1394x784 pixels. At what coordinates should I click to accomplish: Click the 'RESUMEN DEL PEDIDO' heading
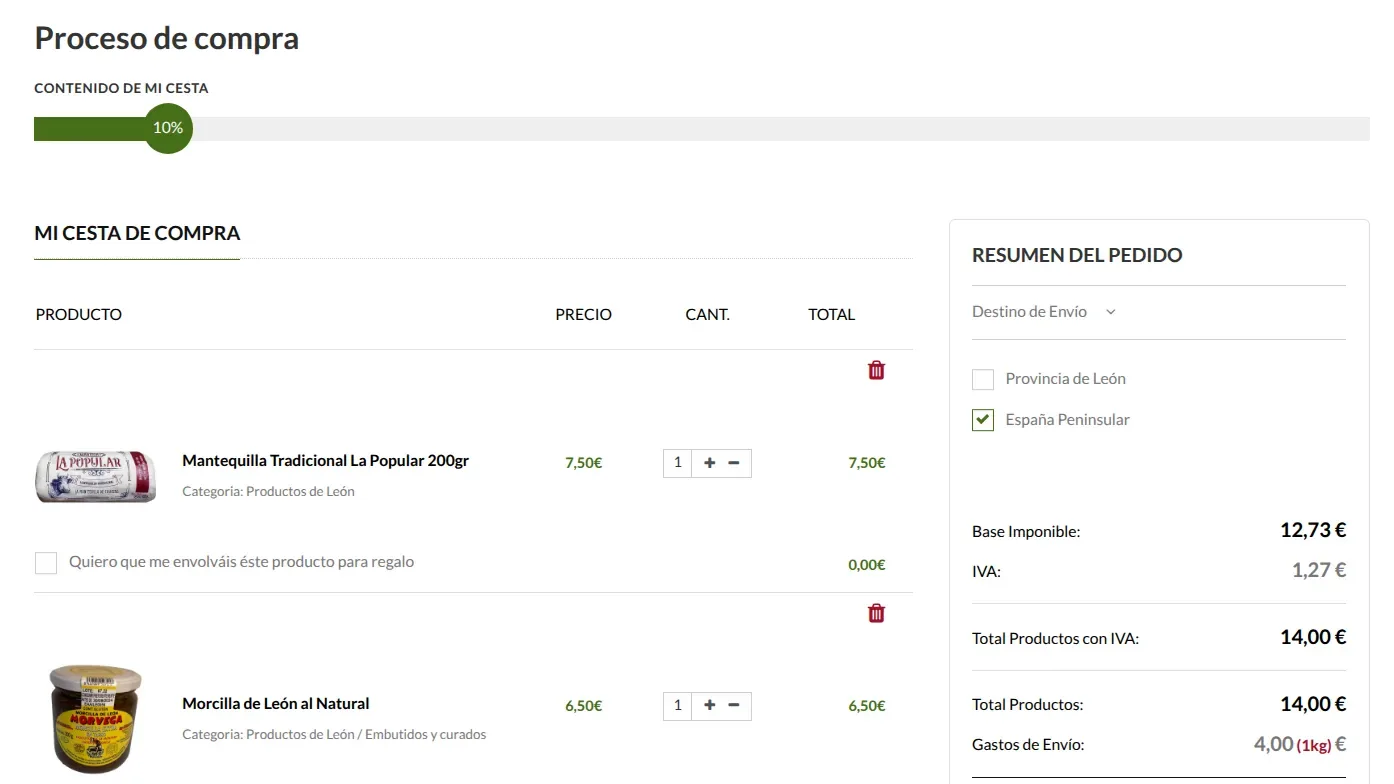pos(1077,255)
